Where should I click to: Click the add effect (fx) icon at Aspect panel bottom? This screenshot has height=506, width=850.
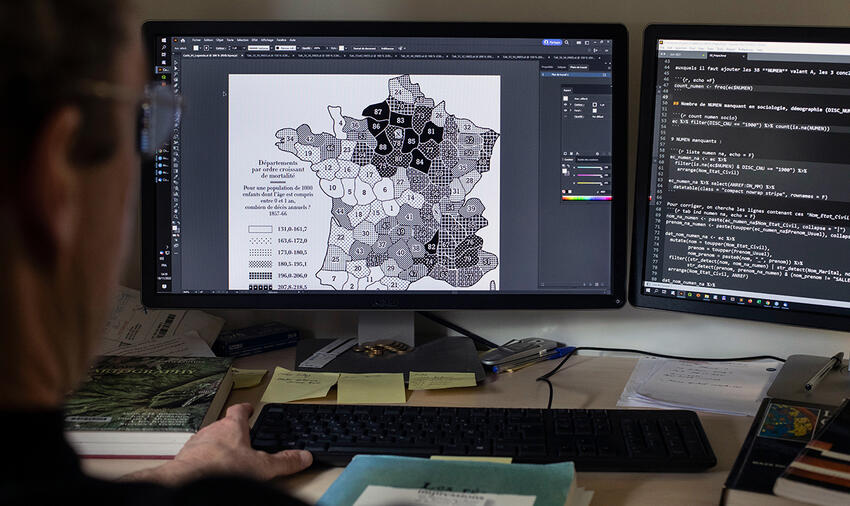[577, 153]
